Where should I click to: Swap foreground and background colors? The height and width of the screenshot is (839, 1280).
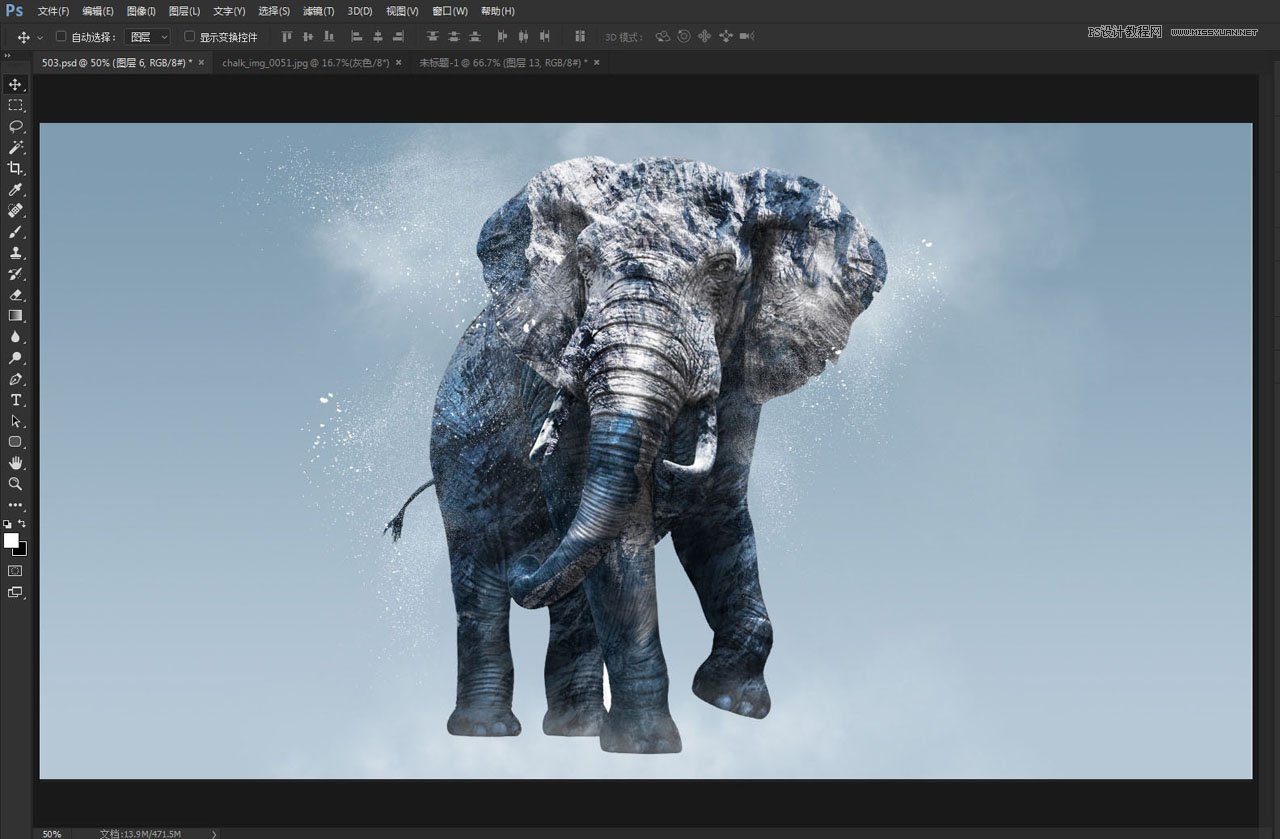tap(23, 523)
